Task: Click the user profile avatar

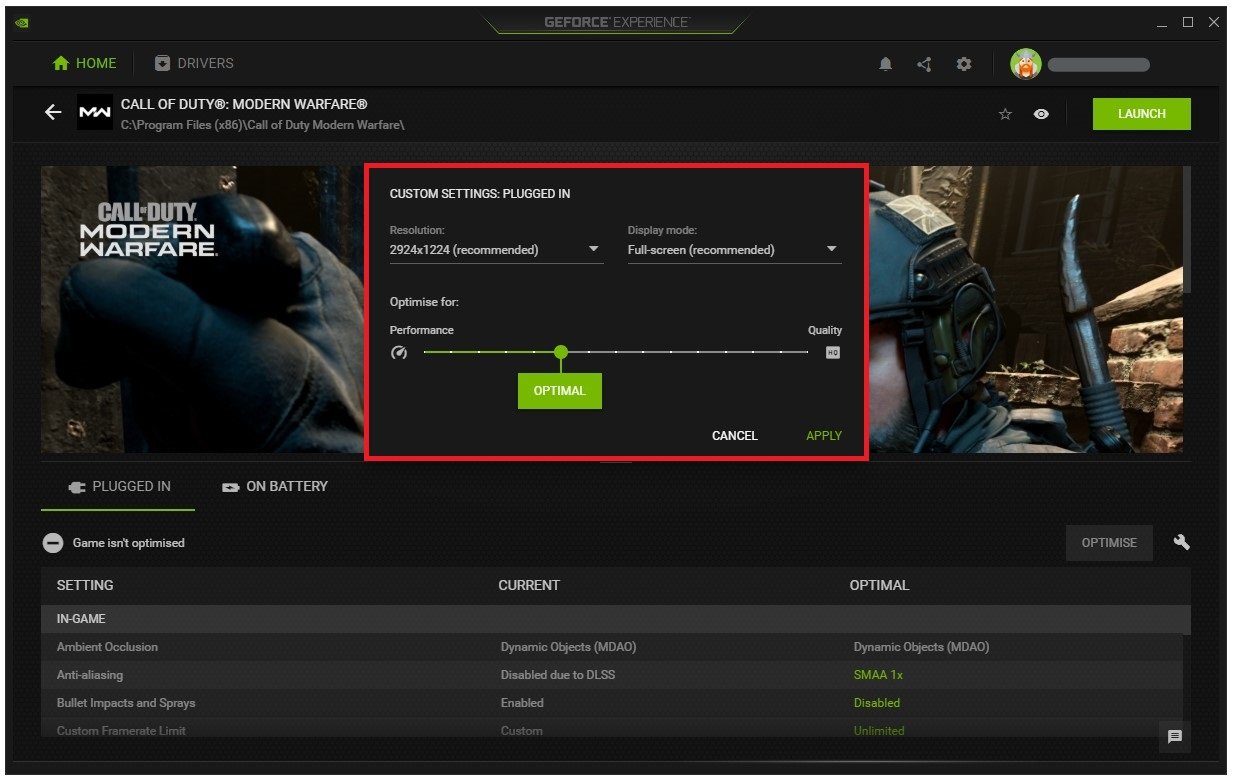Action: 1026,64
